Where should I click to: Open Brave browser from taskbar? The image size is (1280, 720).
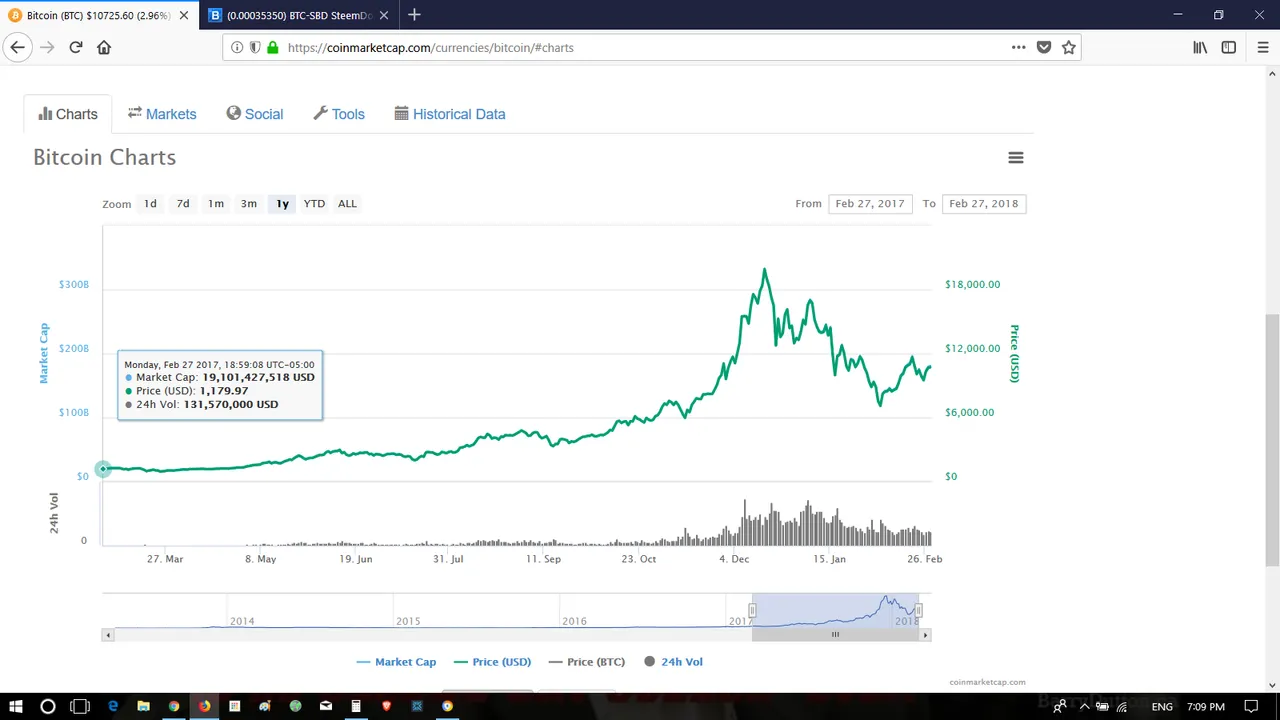(x=386, y=706)
